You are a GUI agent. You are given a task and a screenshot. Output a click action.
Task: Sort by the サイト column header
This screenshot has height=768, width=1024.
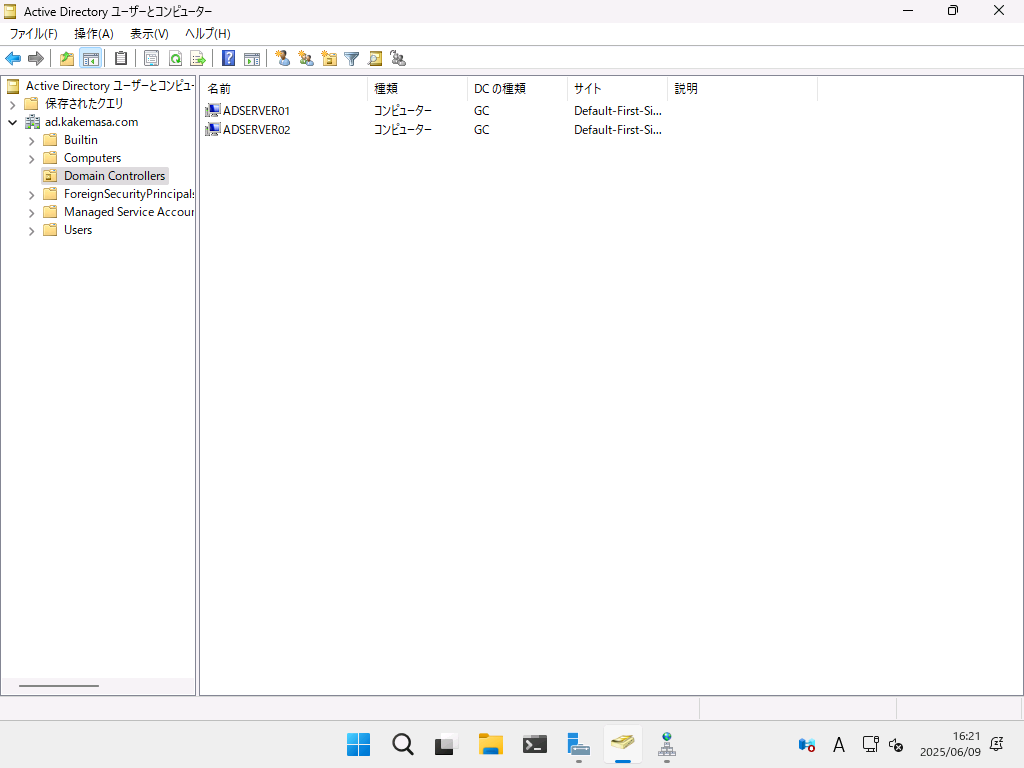[x=618, y=89]
